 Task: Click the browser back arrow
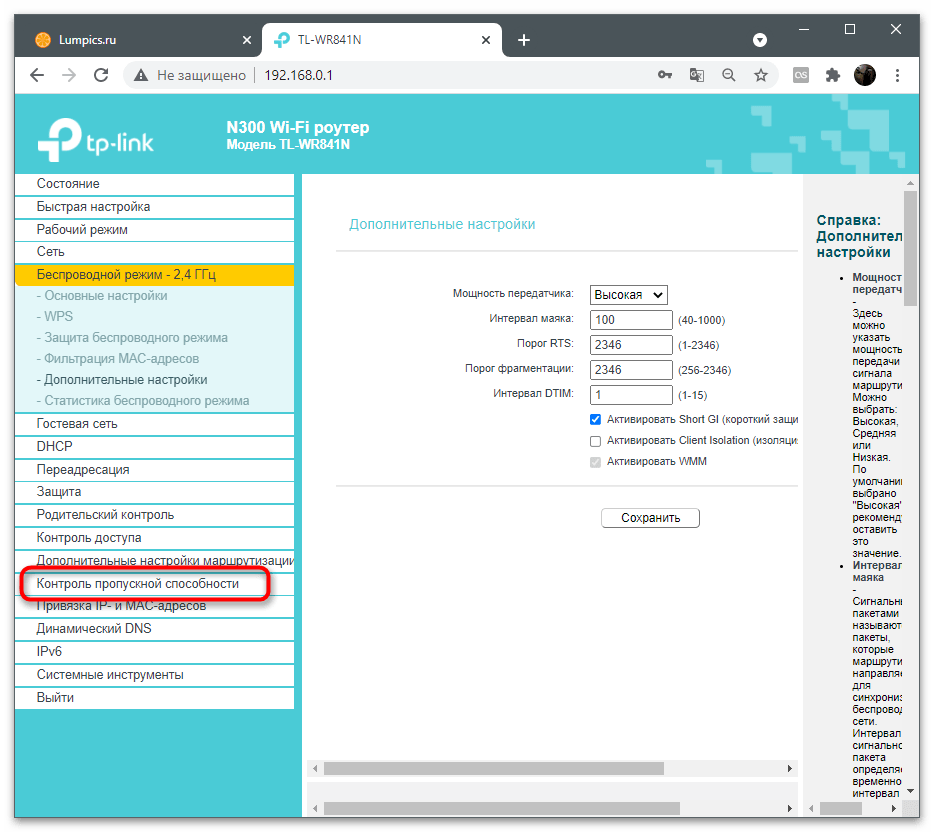tap(37, 75)
